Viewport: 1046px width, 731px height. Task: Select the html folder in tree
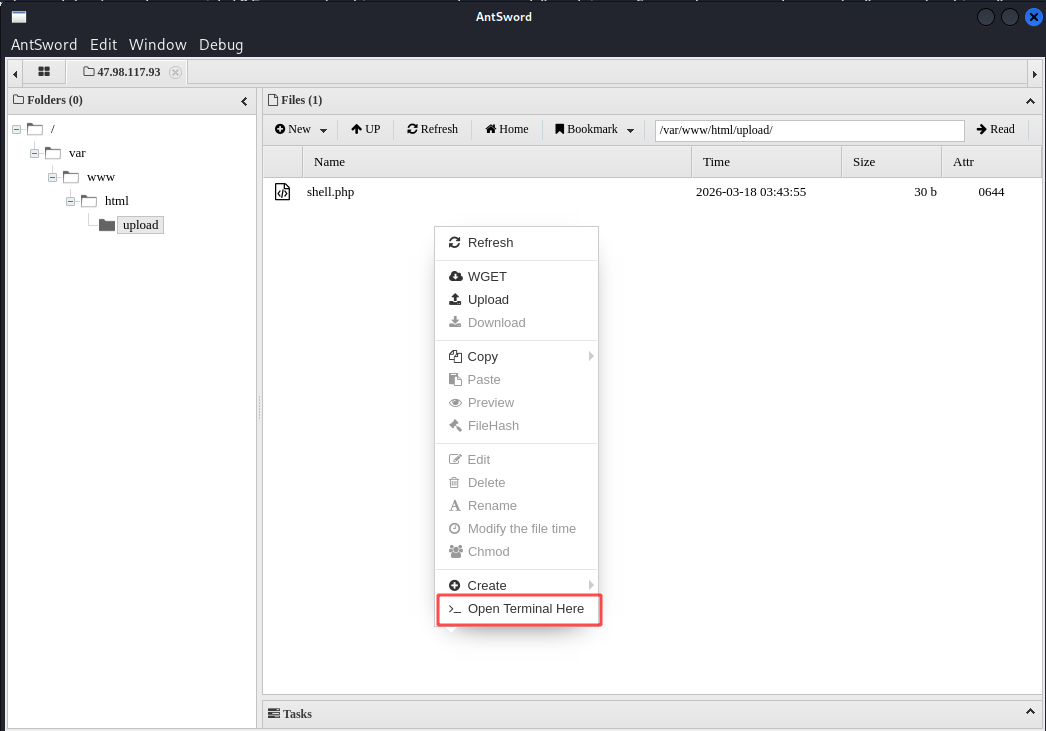click(x=116, y=201)
